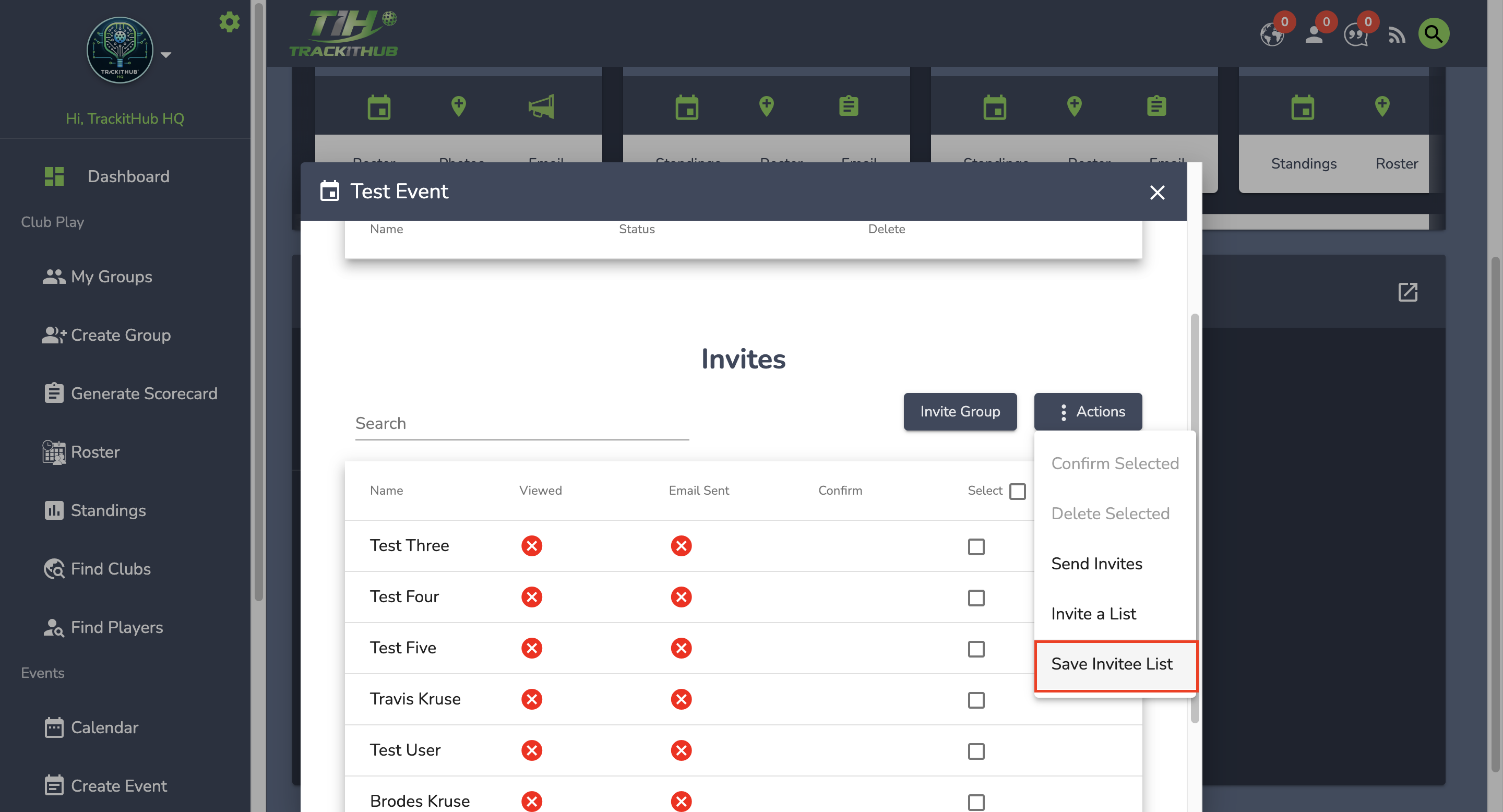This screenshot has width=1503, height=812.
Task: Open Roster in the sidebar
Action: tap(95, 451)
